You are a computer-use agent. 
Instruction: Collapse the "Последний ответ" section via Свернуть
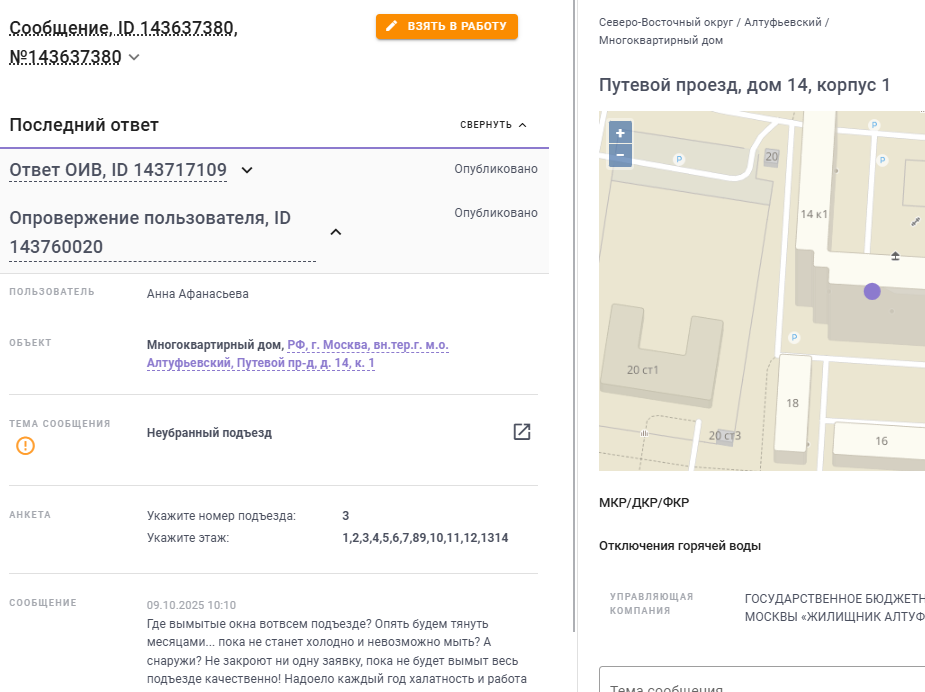pyautogui.click(x=494, y=125)
